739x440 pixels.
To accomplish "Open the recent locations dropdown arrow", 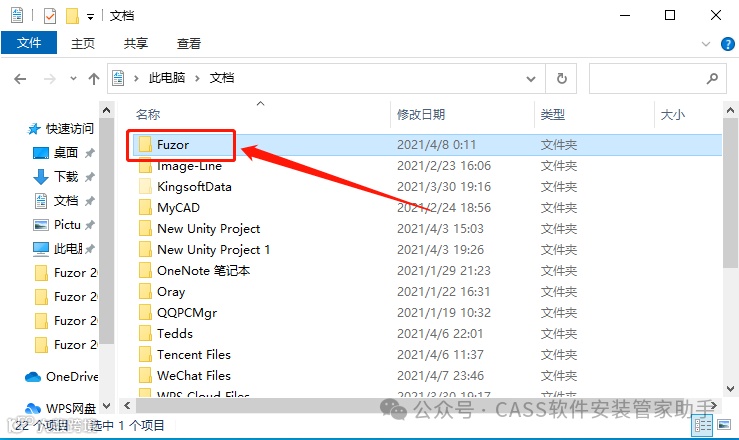I will [x=73, y=79].
